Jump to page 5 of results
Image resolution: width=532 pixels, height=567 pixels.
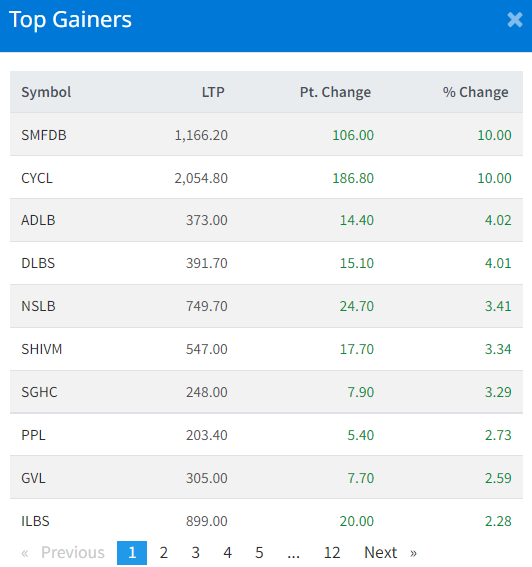click(259, 553)
